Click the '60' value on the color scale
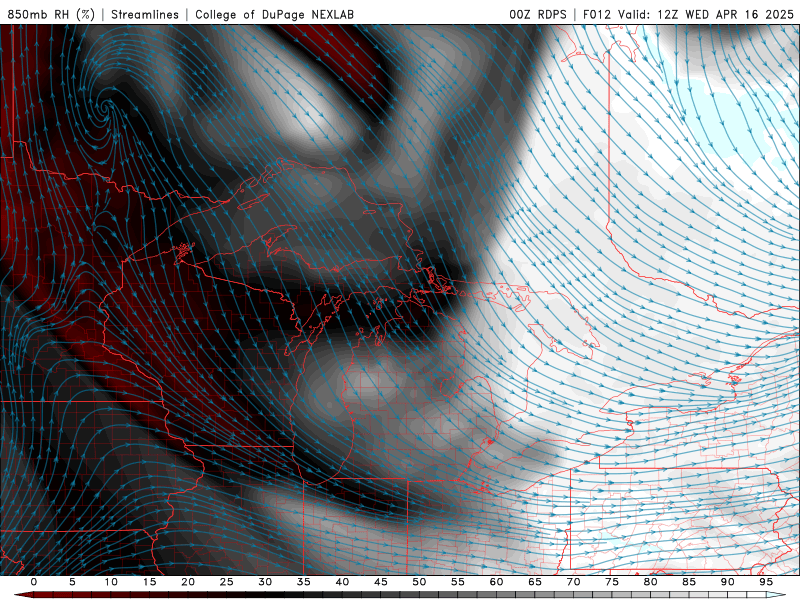800x600 pixels. click(x=496, y=582)
